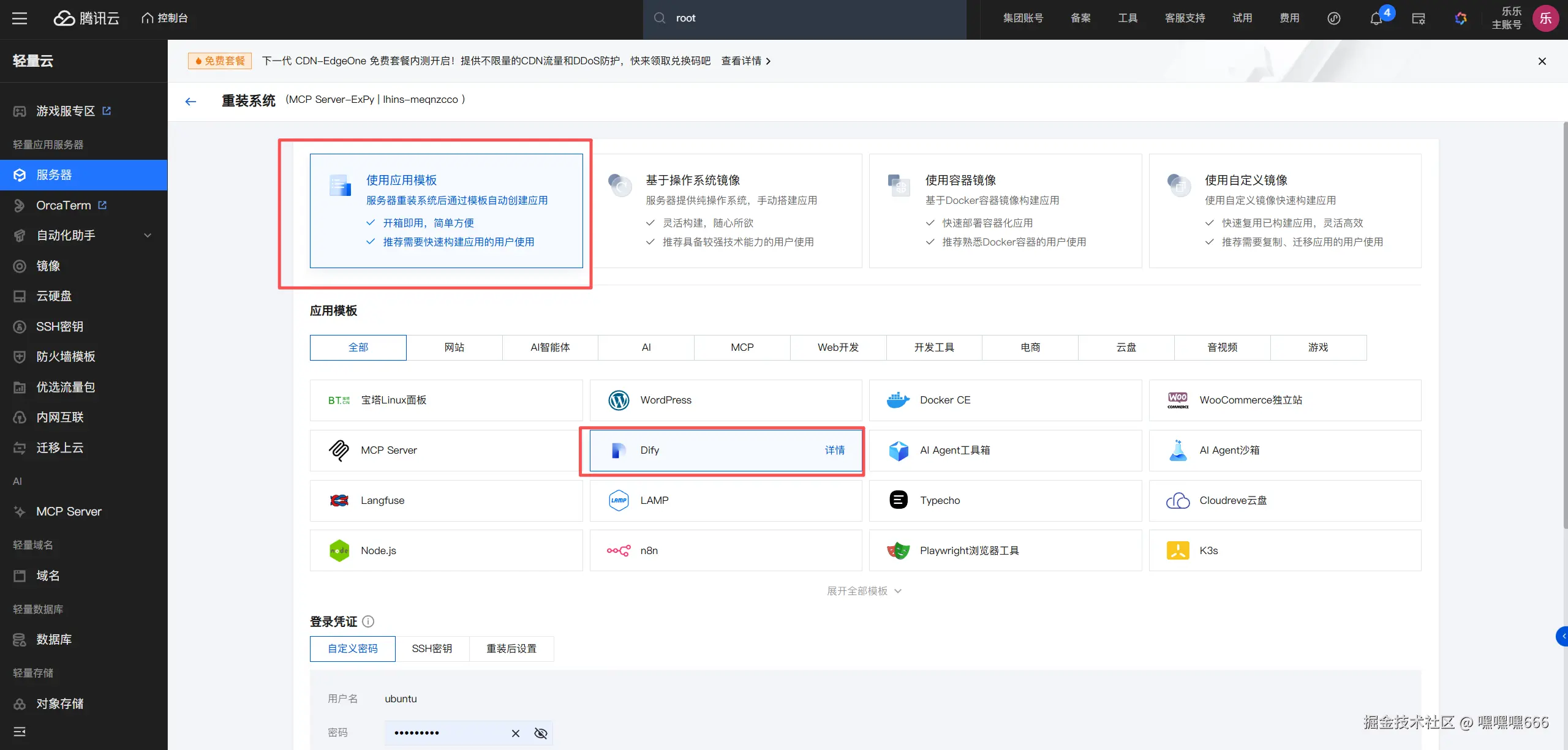Expand the 自动化助手 sidebar menu
This screenshot has width=1568, height=750.
click(x=83, y=236)
